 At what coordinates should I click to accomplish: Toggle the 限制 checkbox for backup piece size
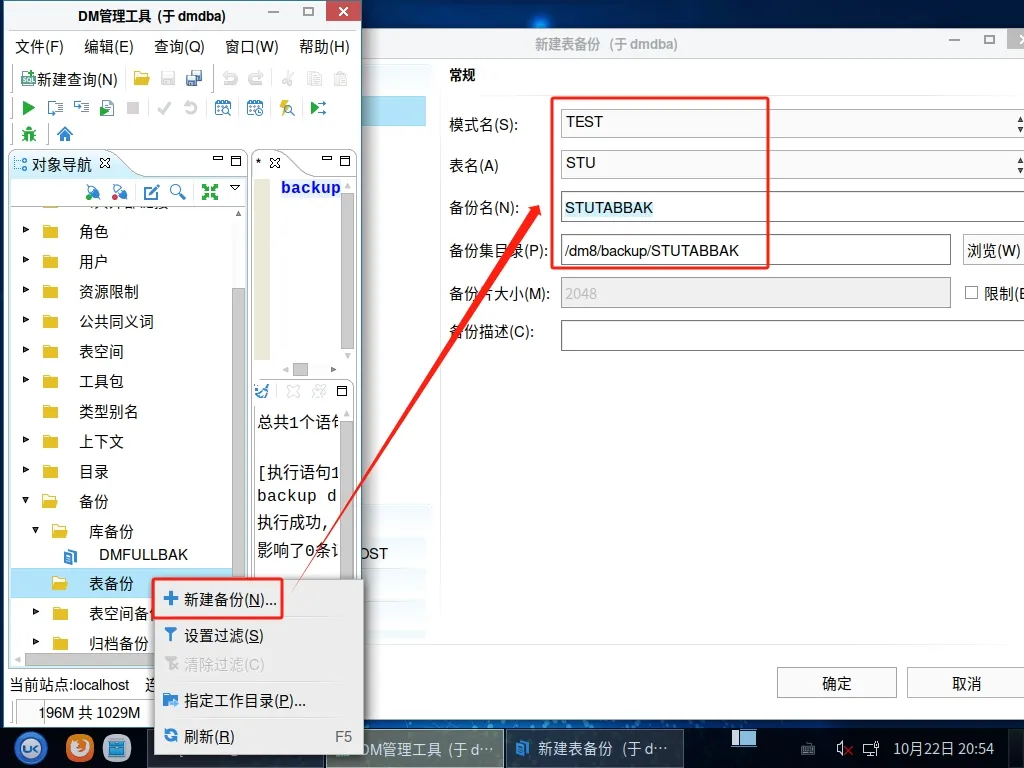pyautogui.click(x=970, y=293)
